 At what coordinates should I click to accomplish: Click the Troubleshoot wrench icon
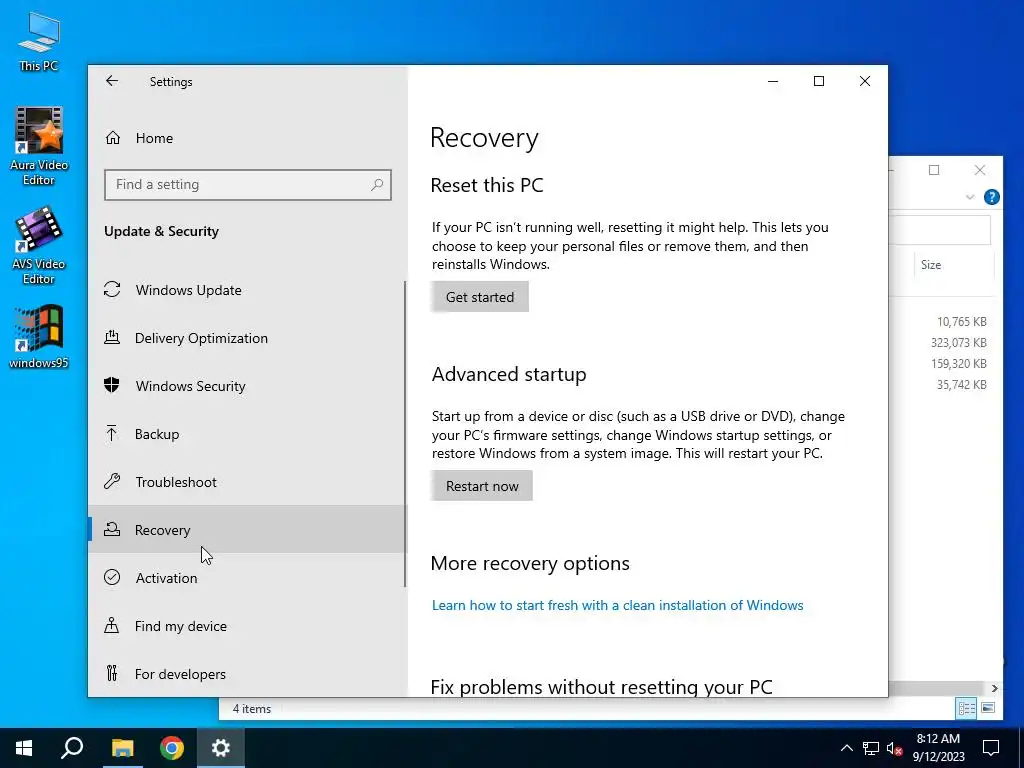[112, 481]
